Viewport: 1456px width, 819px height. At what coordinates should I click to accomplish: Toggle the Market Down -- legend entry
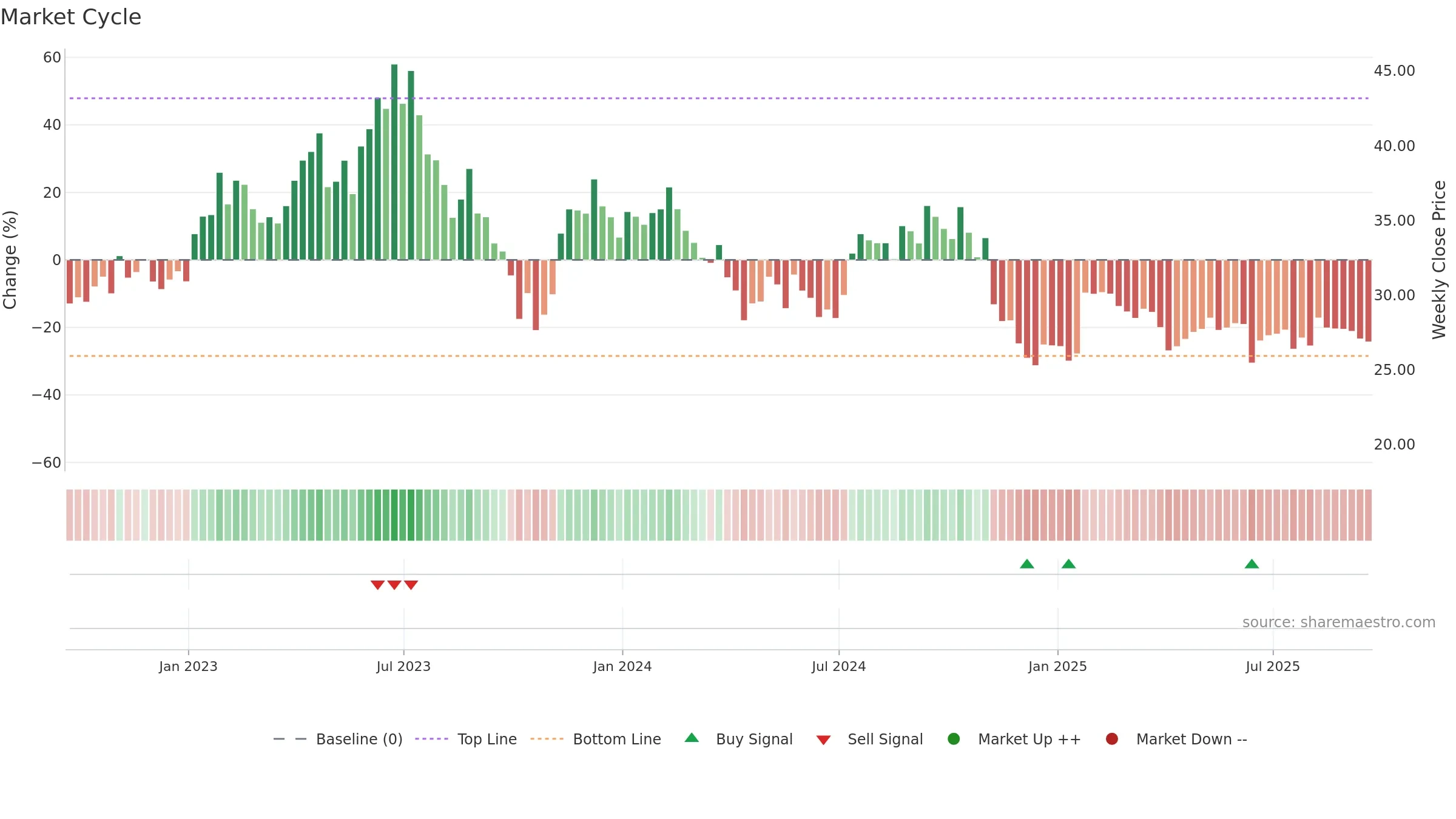tap(1176, 739)
